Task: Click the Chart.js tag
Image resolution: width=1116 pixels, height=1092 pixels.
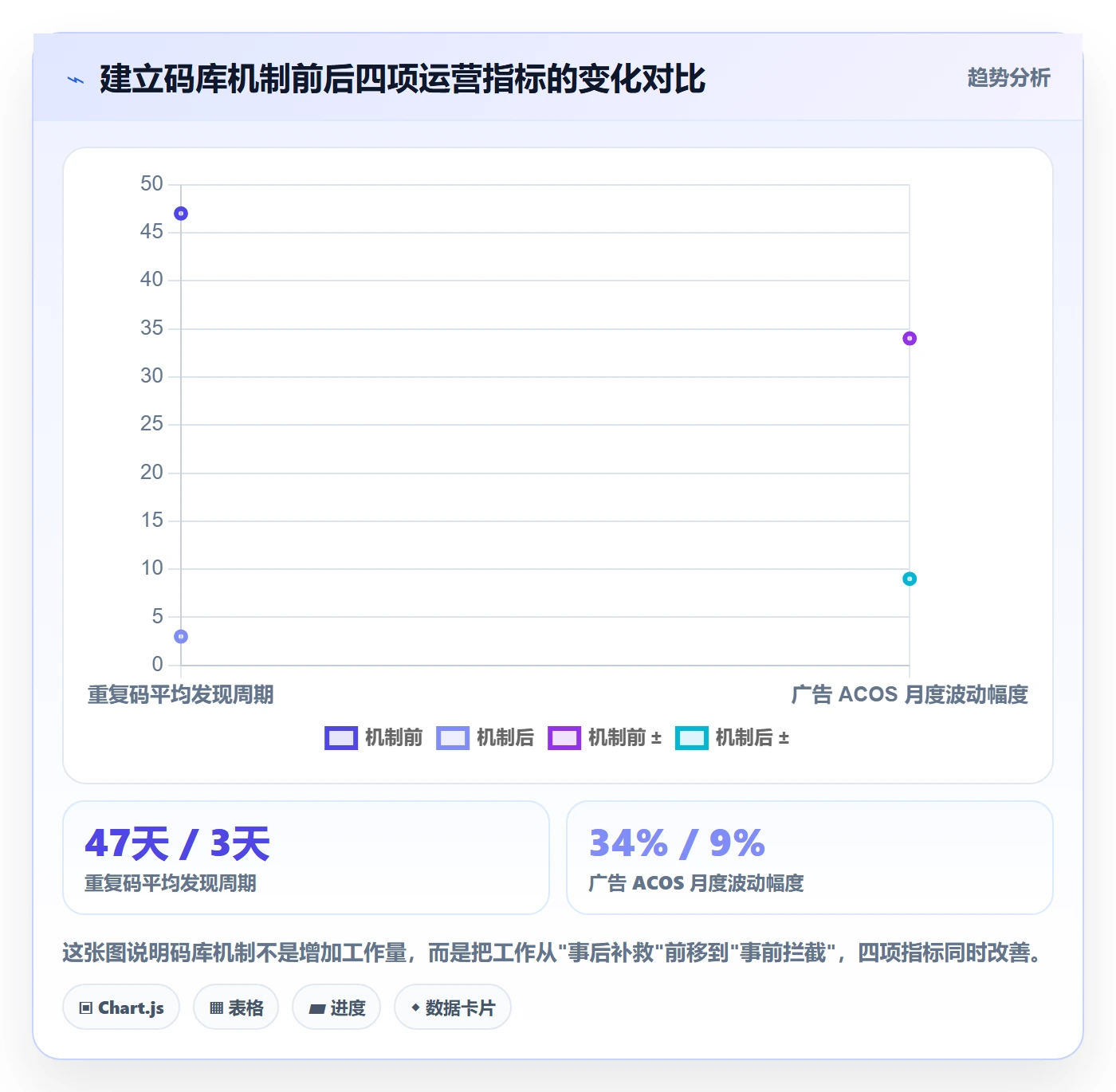Action: (121, 1008)
